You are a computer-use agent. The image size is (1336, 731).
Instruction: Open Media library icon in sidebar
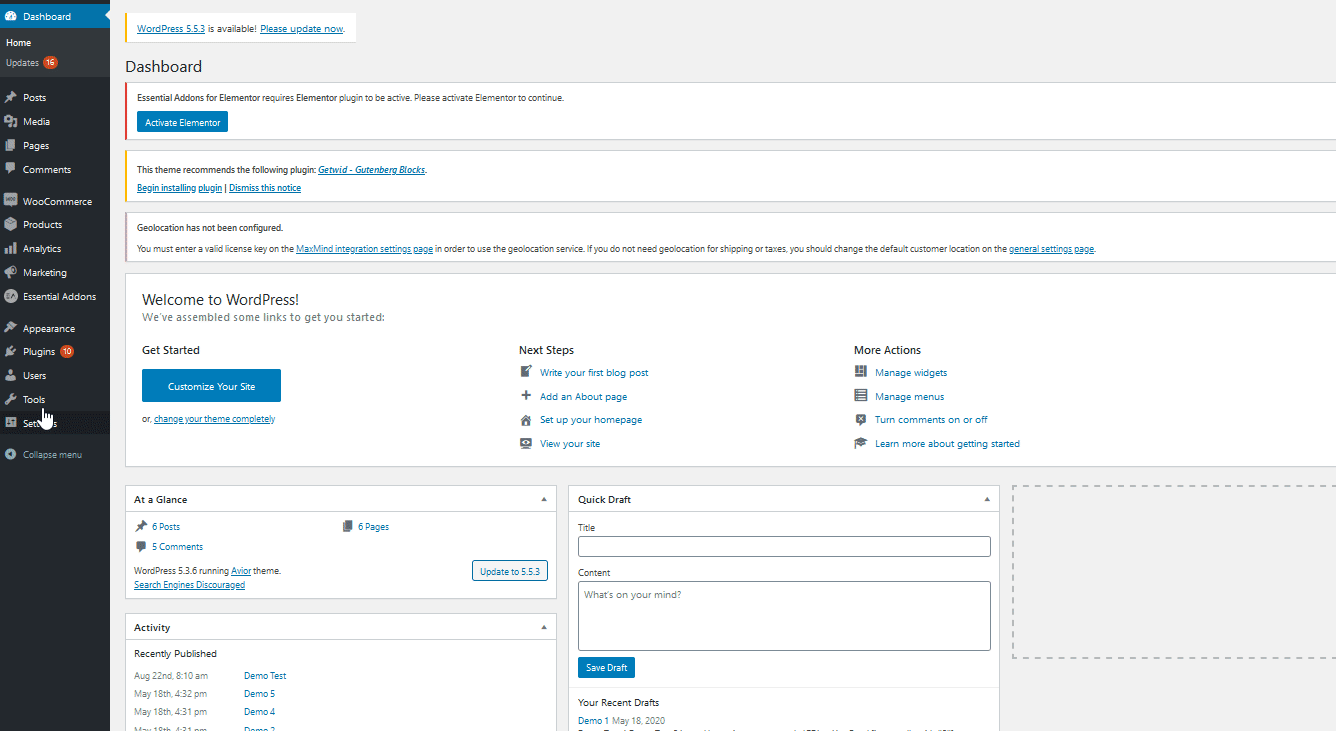10,122
